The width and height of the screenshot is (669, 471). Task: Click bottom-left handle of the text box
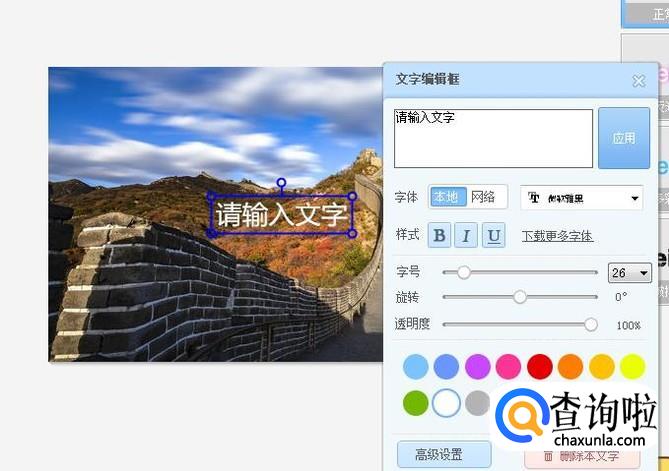point(211,233)
